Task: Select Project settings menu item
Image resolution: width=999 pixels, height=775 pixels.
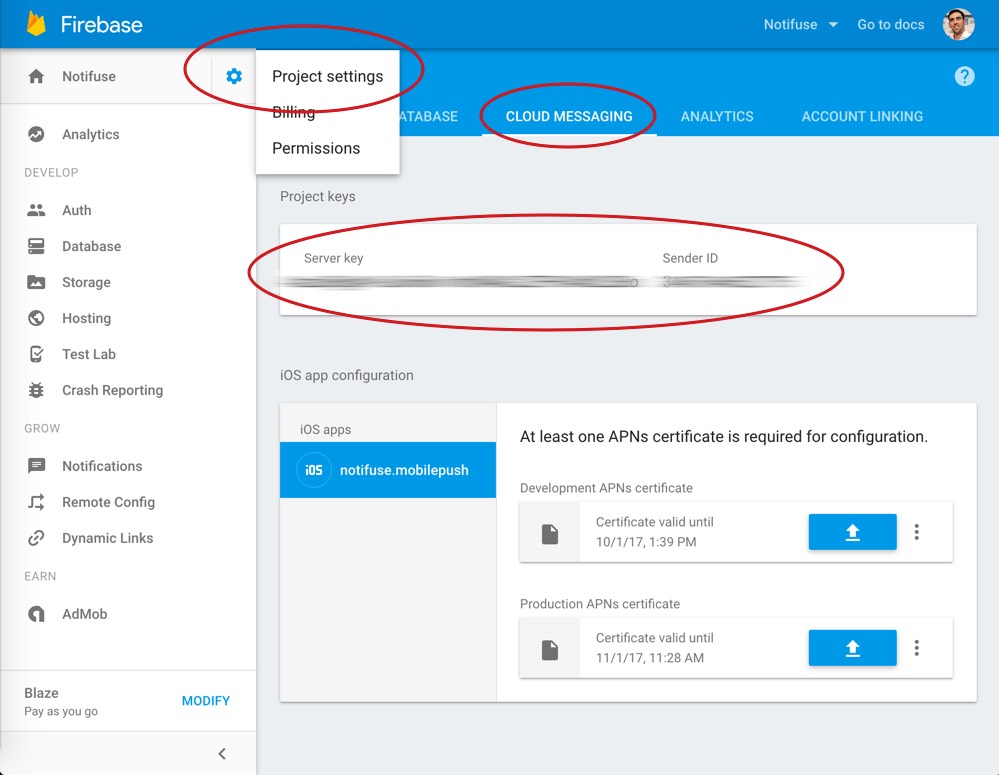Action: click(327, 76)
